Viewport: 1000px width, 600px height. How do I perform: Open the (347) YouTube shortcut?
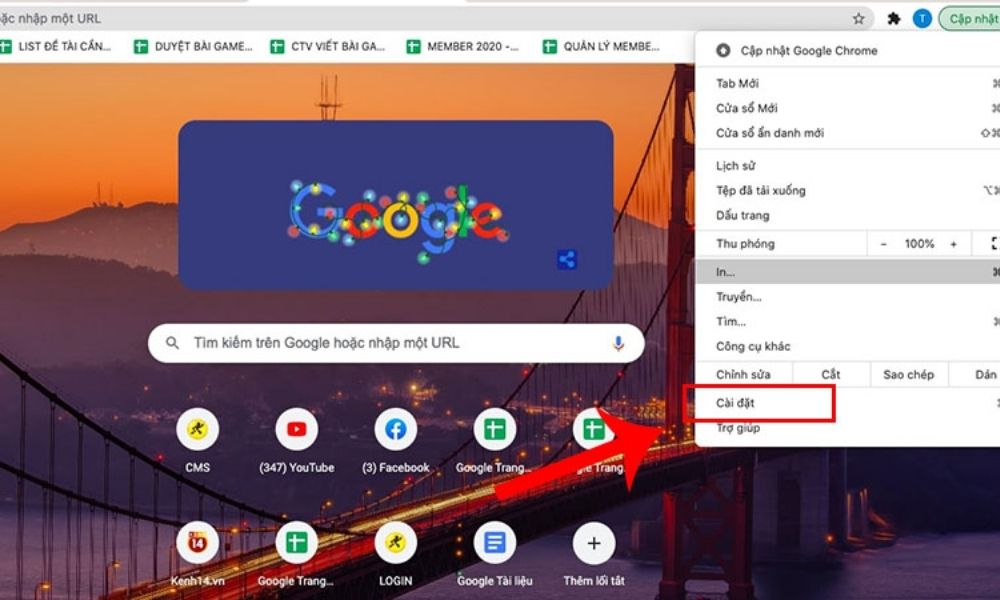(297, 440)
